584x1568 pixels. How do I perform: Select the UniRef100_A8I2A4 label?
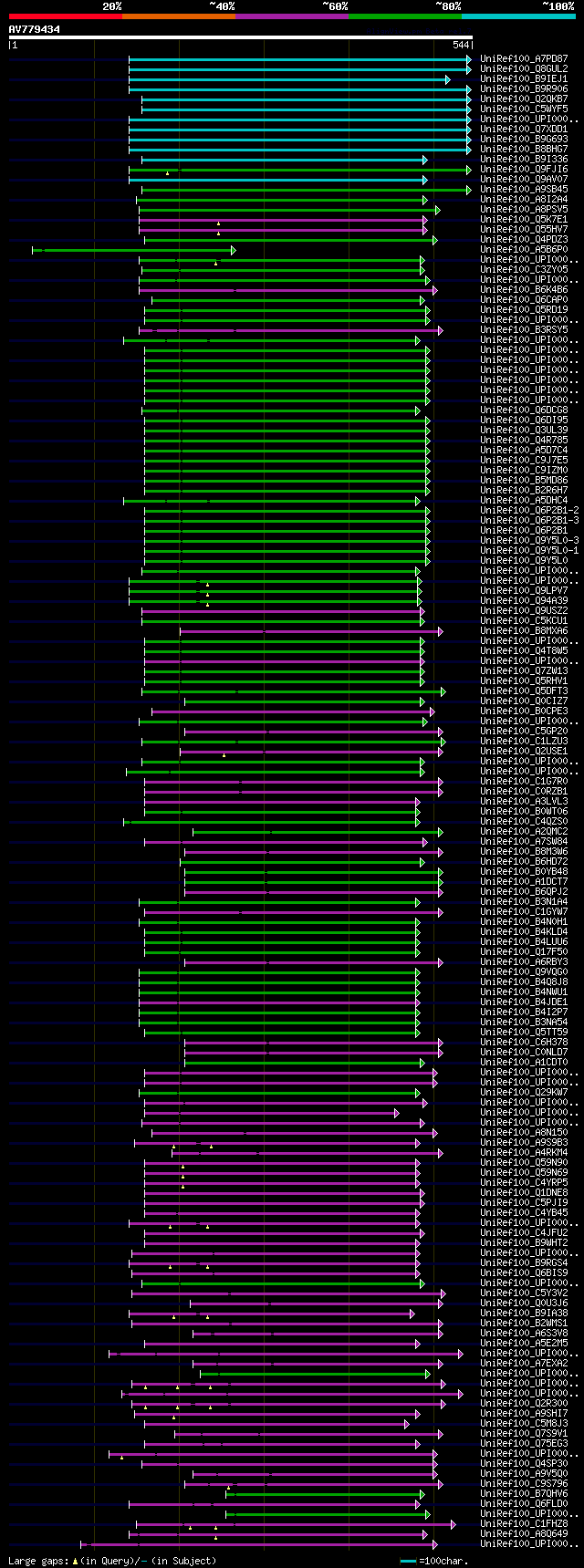[x=524, y=199]
